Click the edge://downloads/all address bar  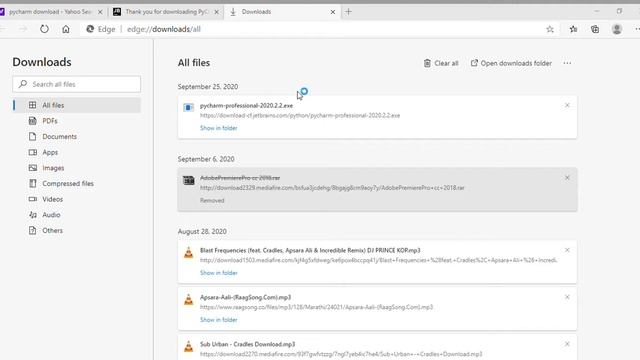164,29
